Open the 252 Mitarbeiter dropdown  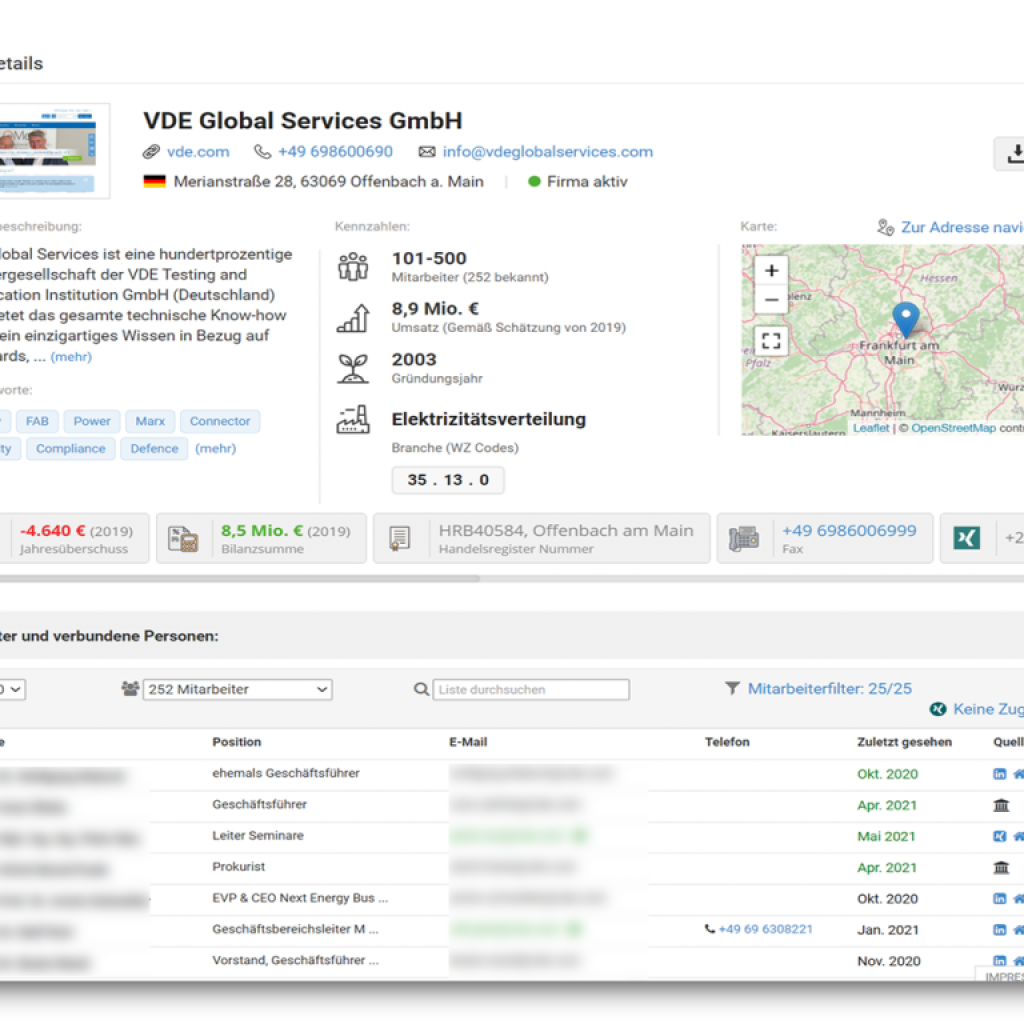pyautogui.click(x=238, y=689)
